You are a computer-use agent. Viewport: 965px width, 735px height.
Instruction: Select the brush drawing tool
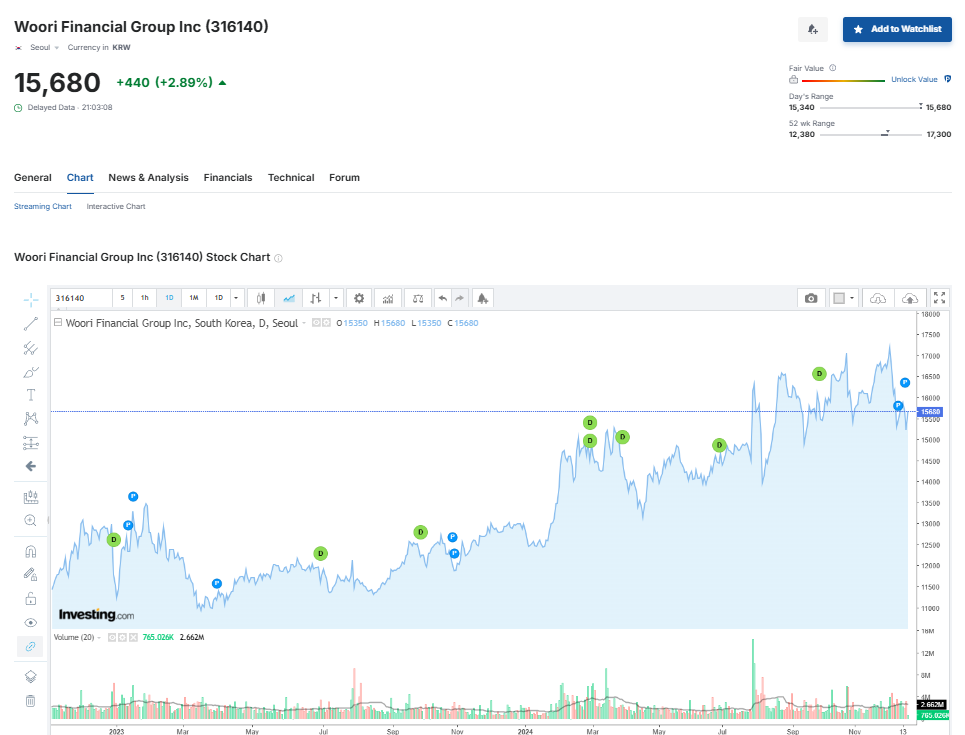tap(31, 372)
